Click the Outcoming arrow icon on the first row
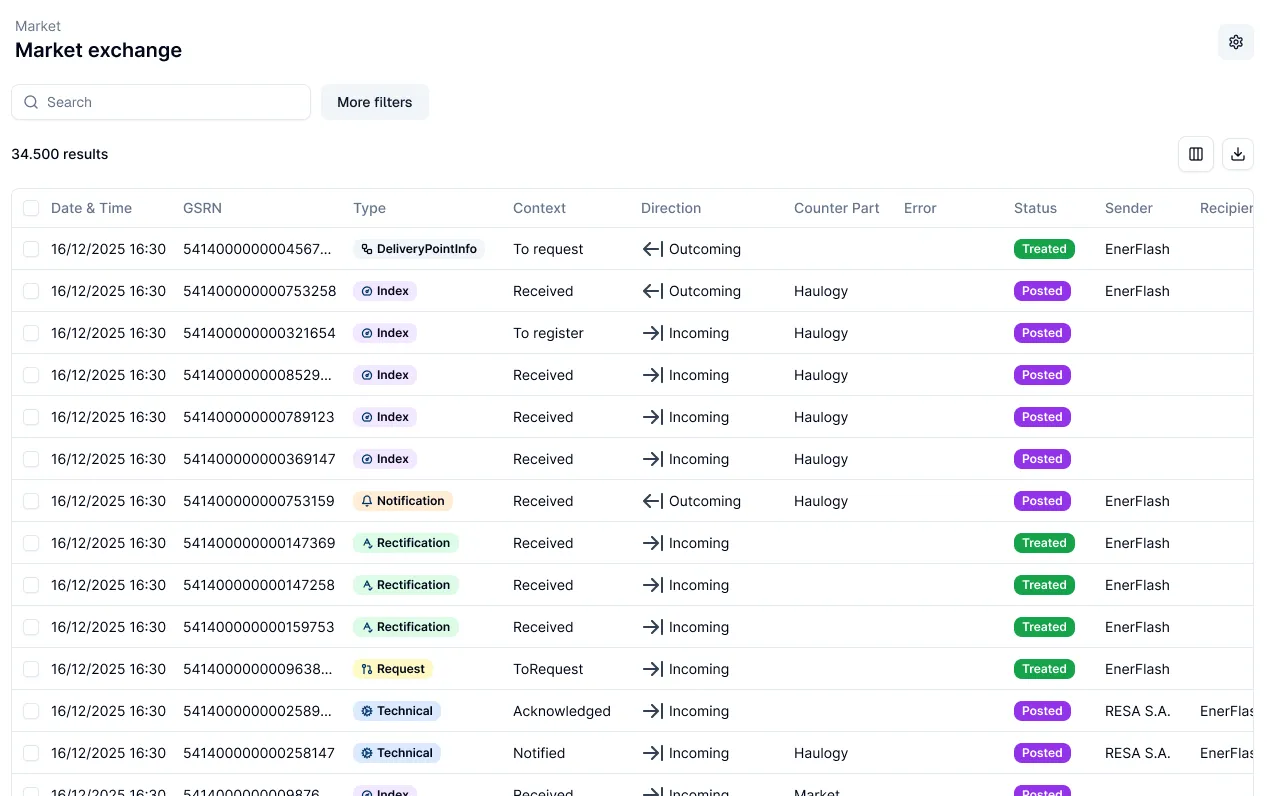Screen dimensions: 1267x796 [652, 249]
